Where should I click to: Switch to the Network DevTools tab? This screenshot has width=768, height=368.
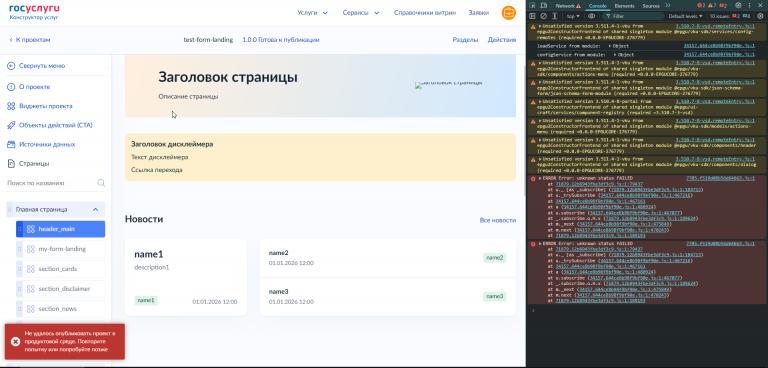[568, 6]
